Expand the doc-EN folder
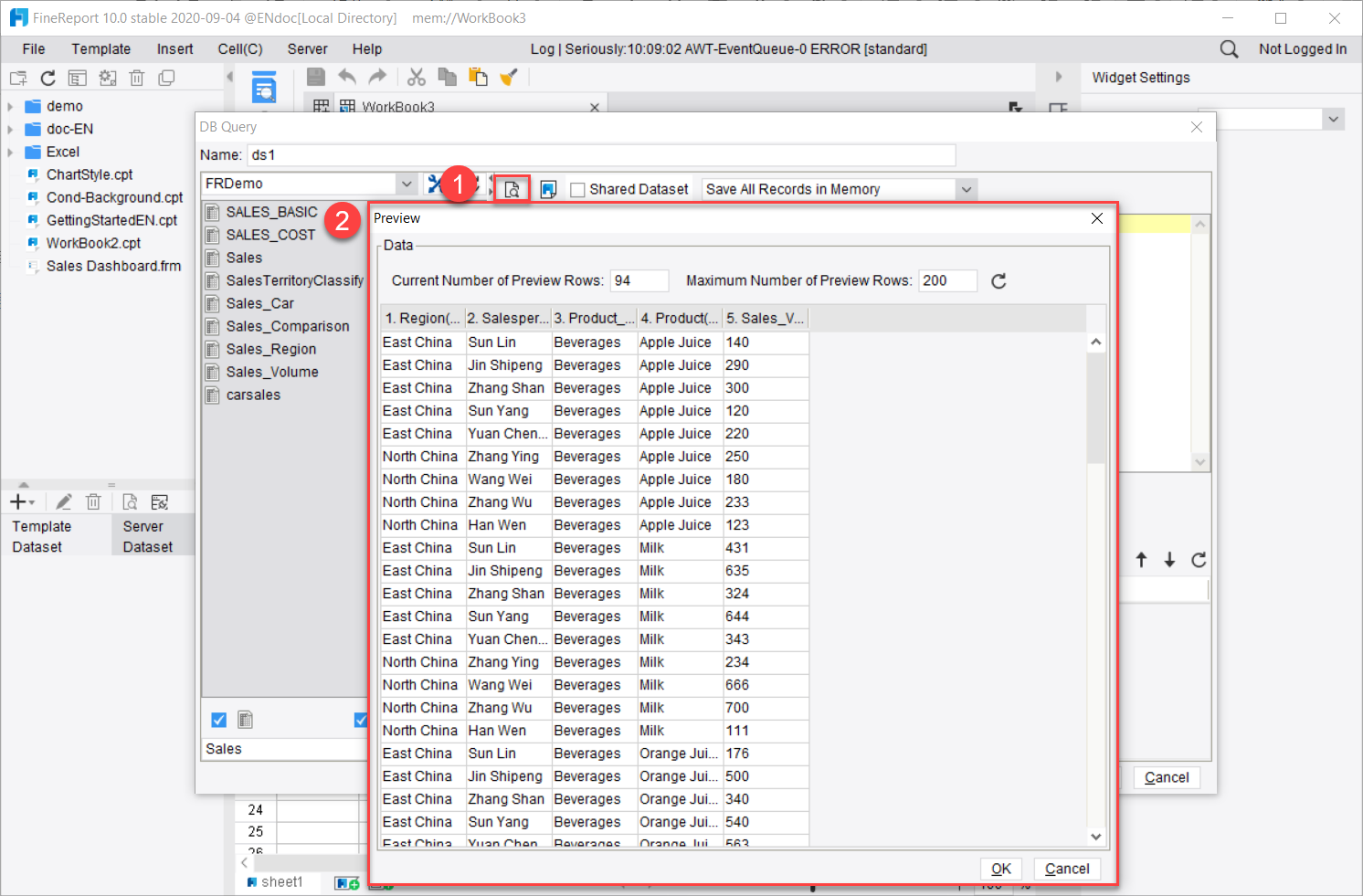The width and height of the screenshot is (1363, 896). (x=10, y=130)
